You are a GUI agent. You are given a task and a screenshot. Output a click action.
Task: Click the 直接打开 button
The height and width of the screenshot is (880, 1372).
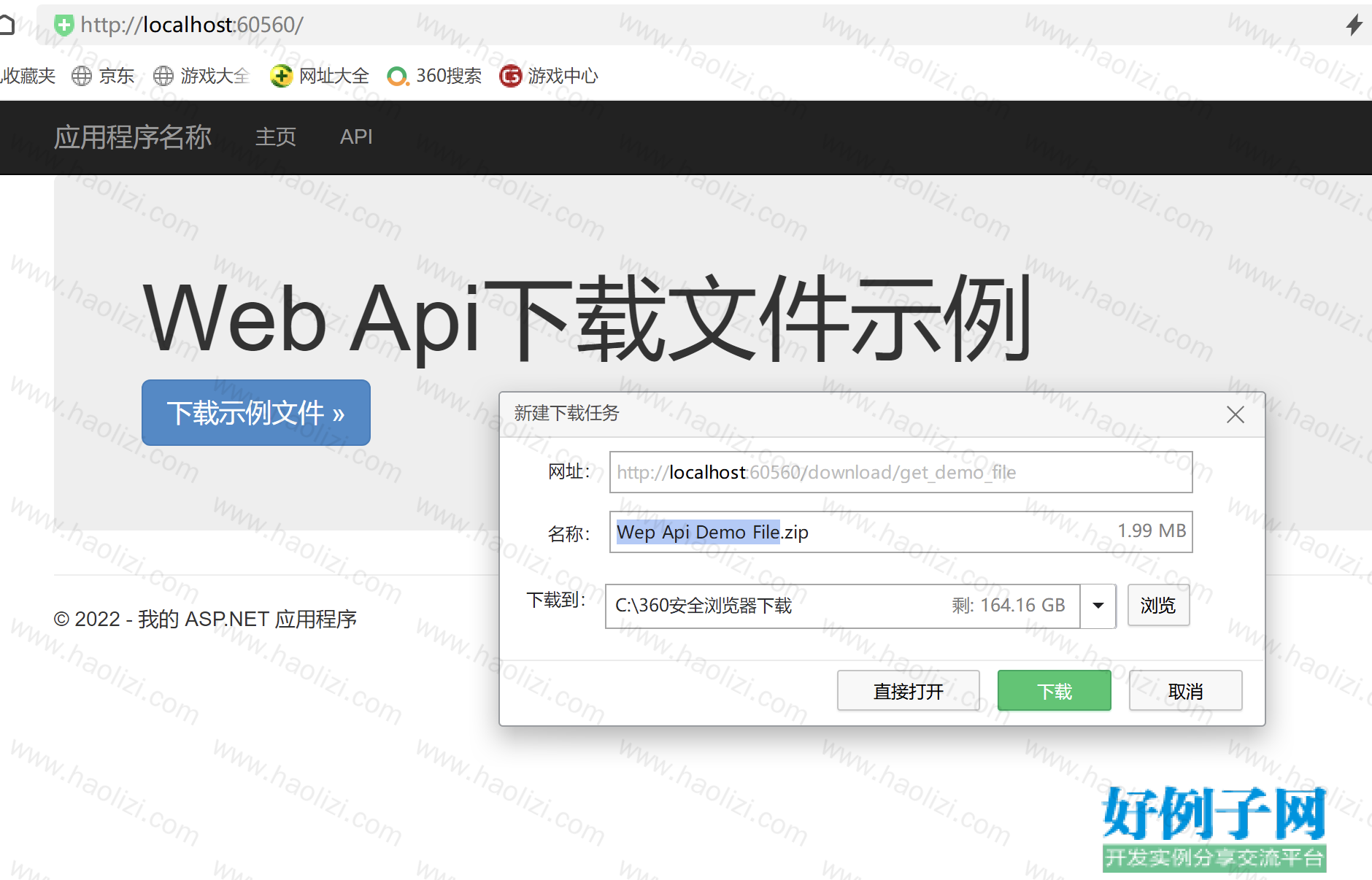click(x=908, y=690)
